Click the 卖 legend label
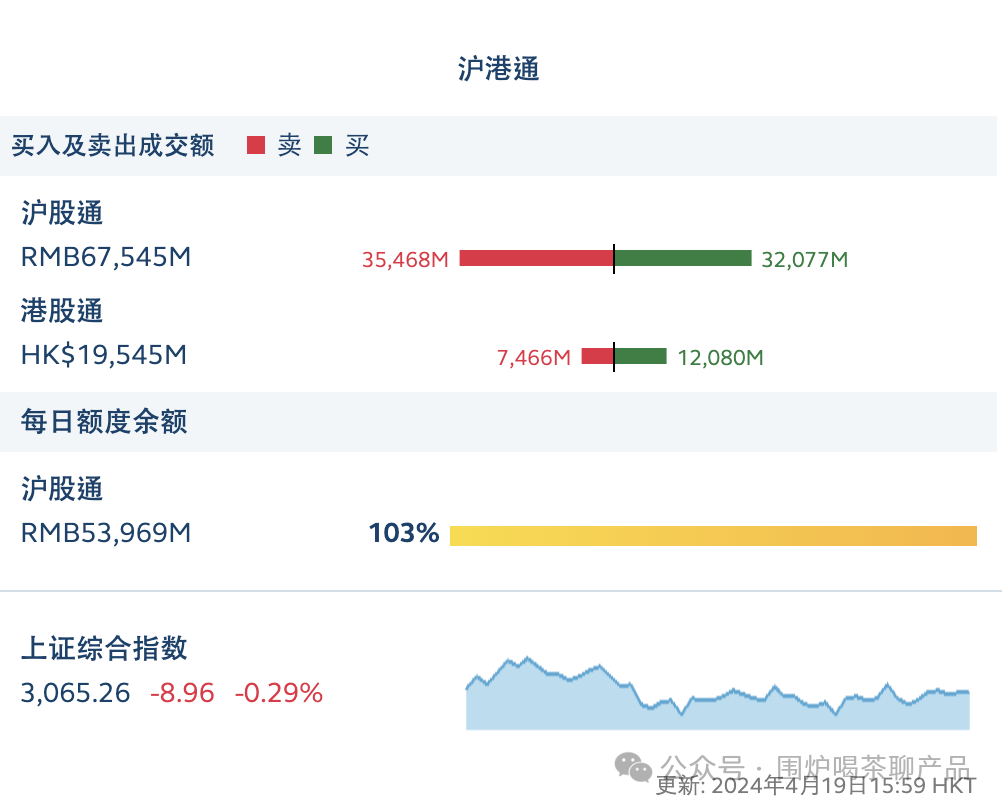Viewport: 1002px width, 808px height. click(x=289, y=146)
